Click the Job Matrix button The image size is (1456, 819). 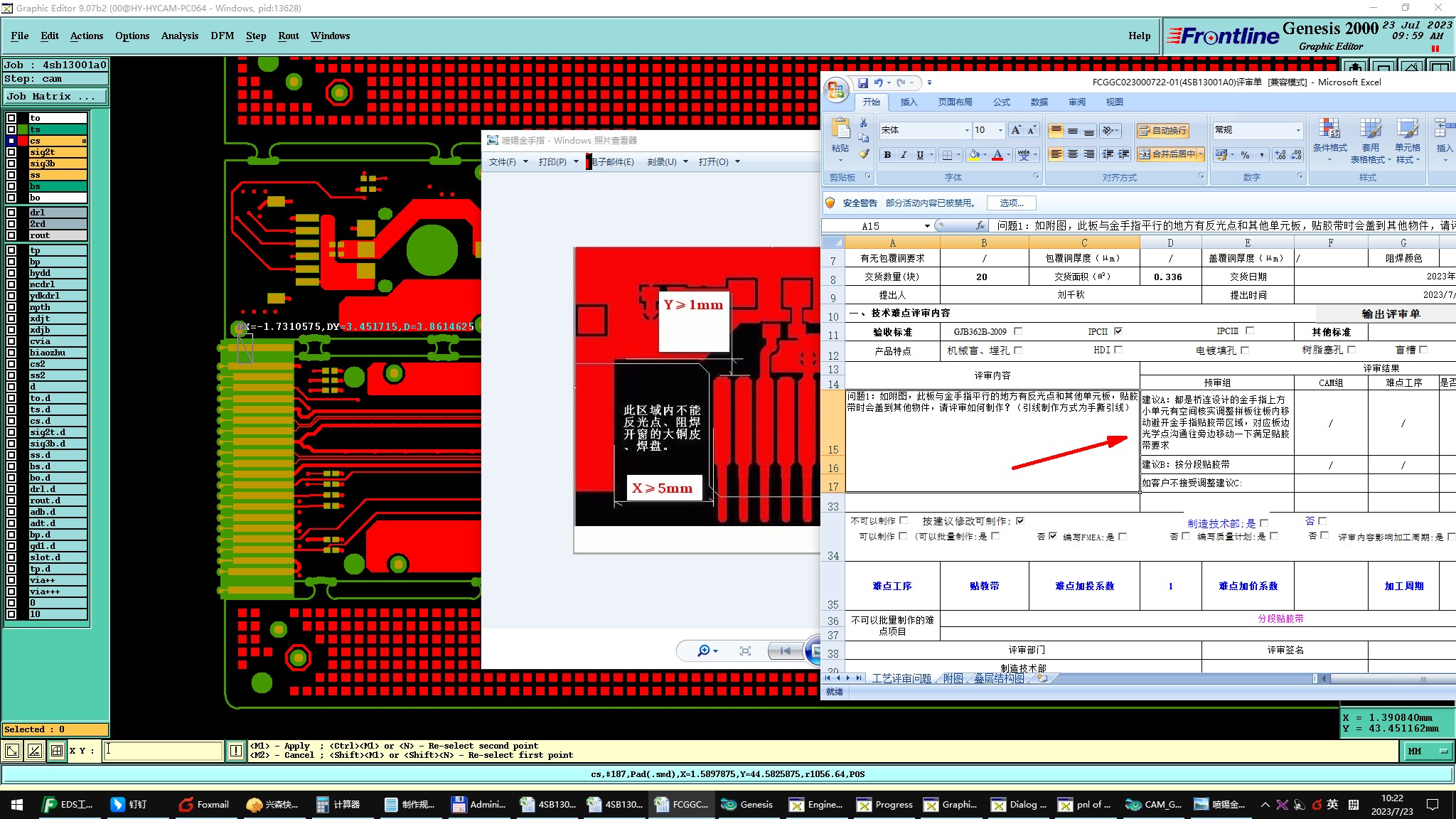click(x=55, y=96)
